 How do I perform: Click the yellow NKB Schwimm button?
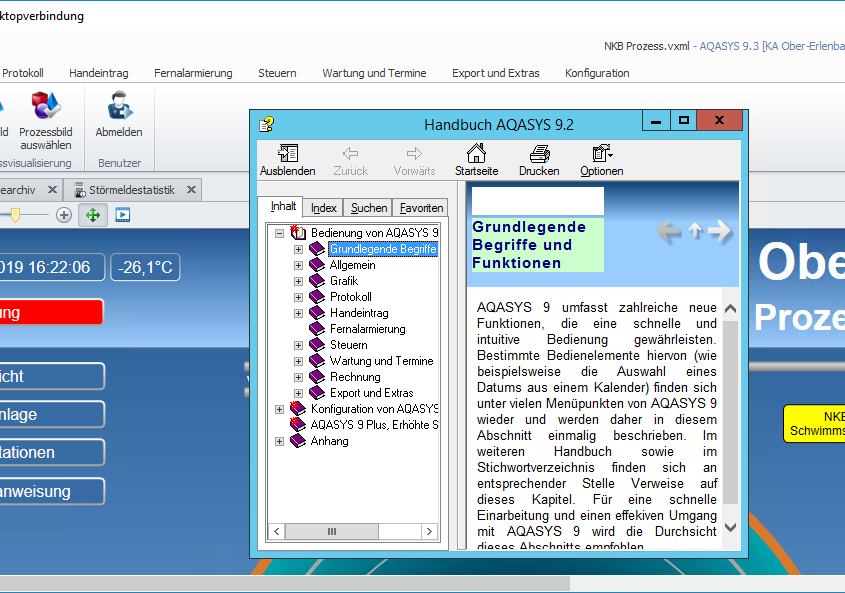(814, 424)
